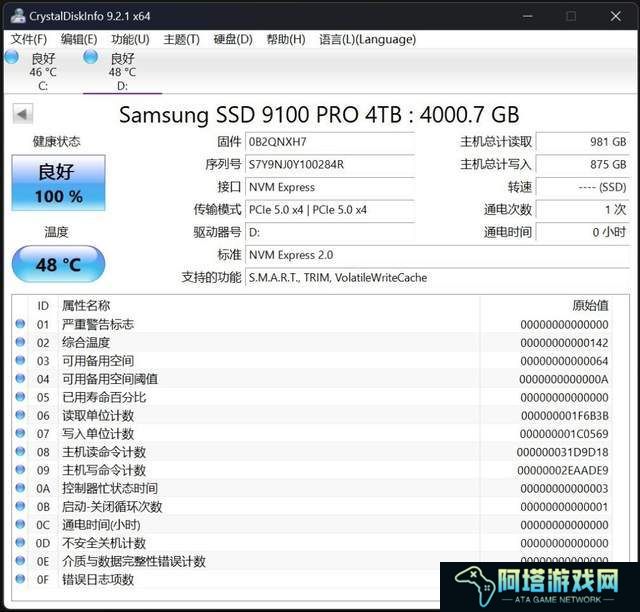
Task: Click status dot for attribute 06 读取单位计数
Action: pyautogui.click(x=20, y=415)
